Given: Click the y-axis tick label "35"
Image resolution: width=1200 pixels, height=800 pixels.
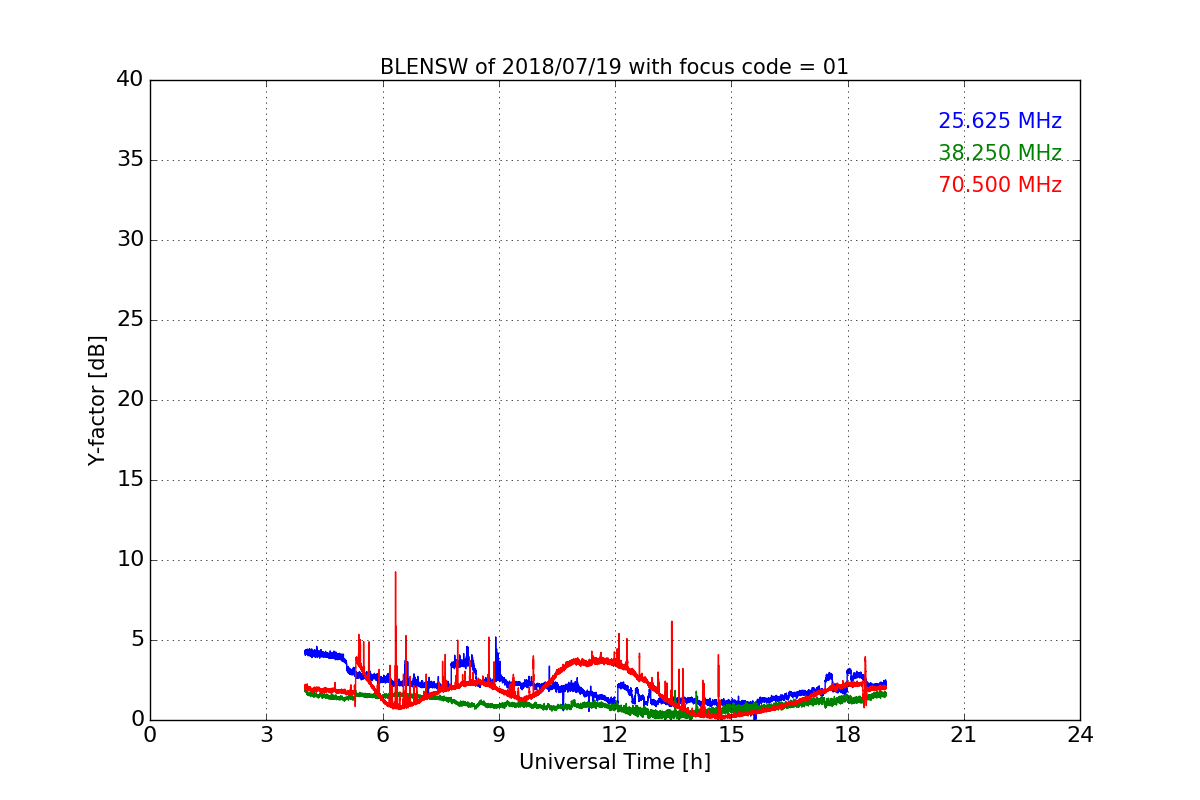Looking at the screenshot, I should (130, 160).
